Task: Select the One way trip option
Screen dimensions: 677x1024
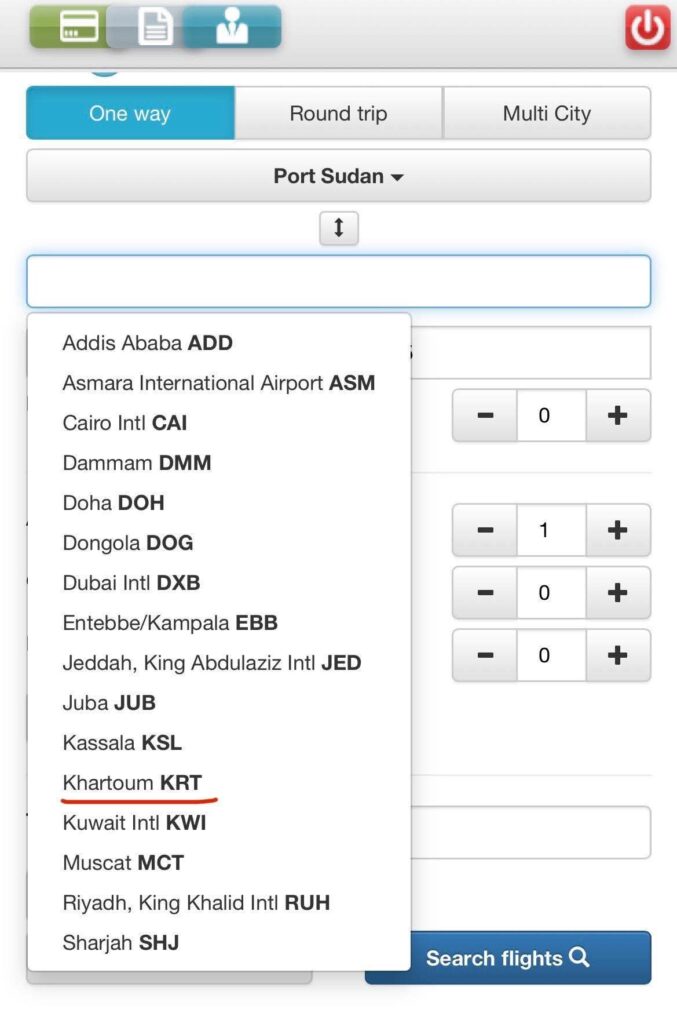Action: [130, 113]
